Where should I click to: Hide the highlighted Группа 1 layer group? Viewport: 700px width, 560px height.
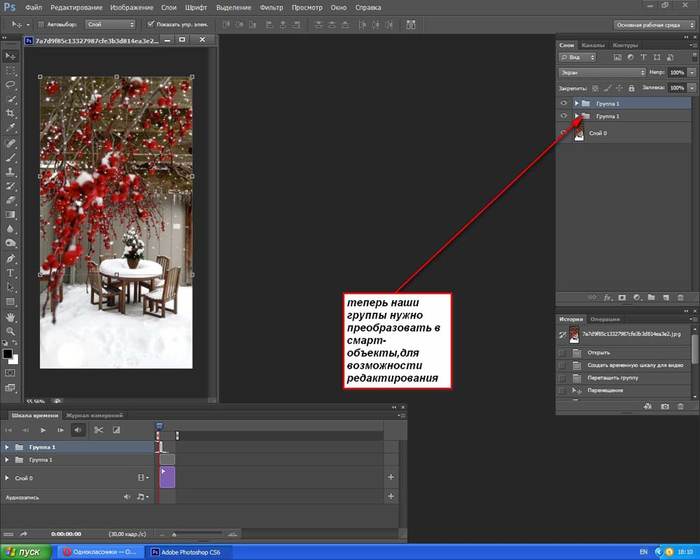pyautogui.click(x=564, y=103)
